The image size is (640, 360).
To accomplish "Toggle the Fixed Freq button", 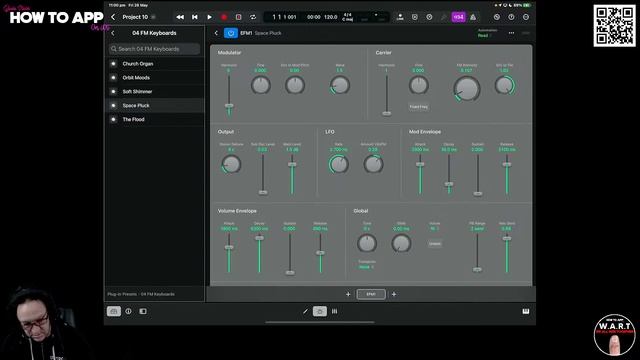I will pos(418,107).
